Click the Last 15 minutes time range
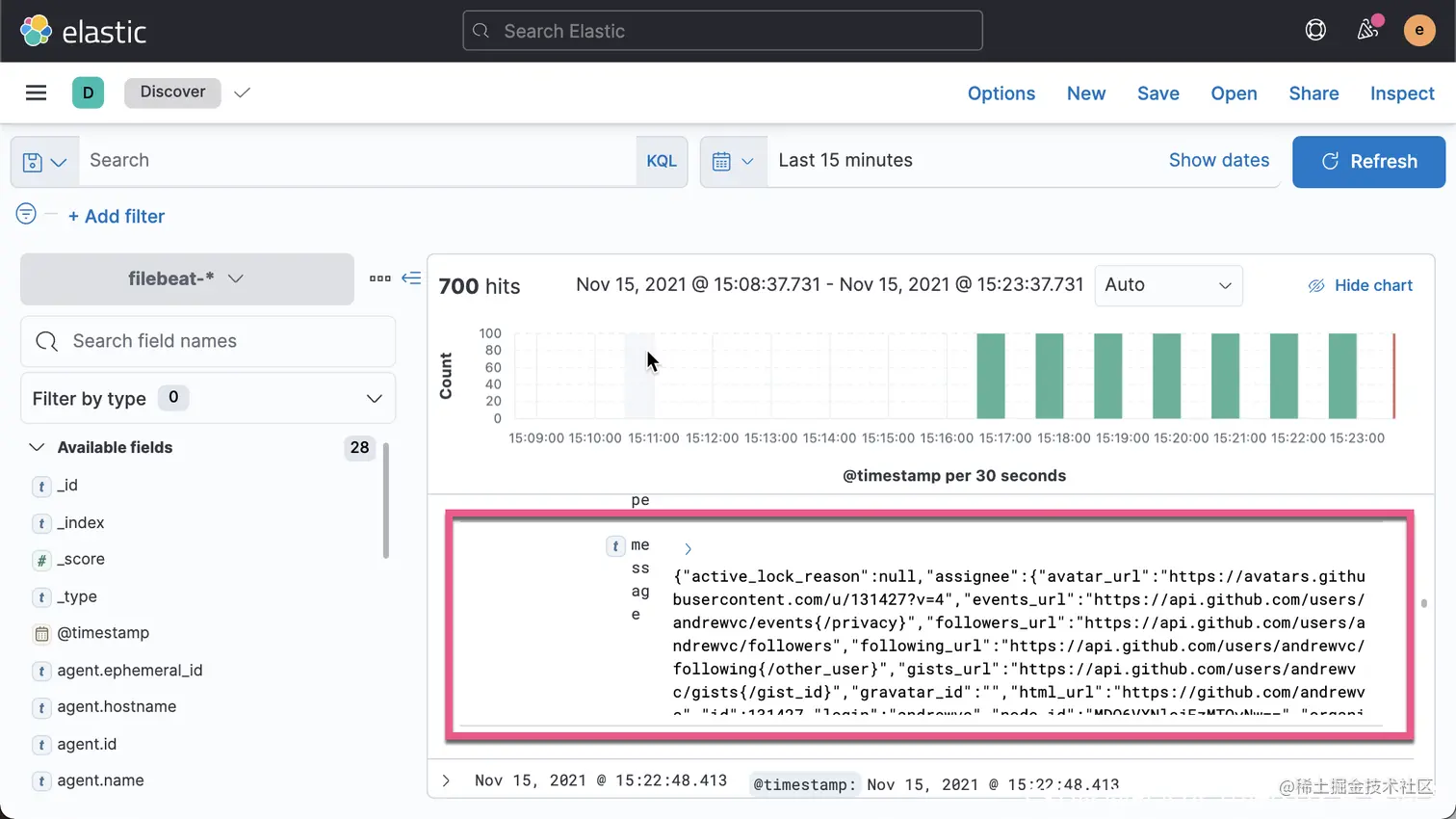 coord(845,160)
